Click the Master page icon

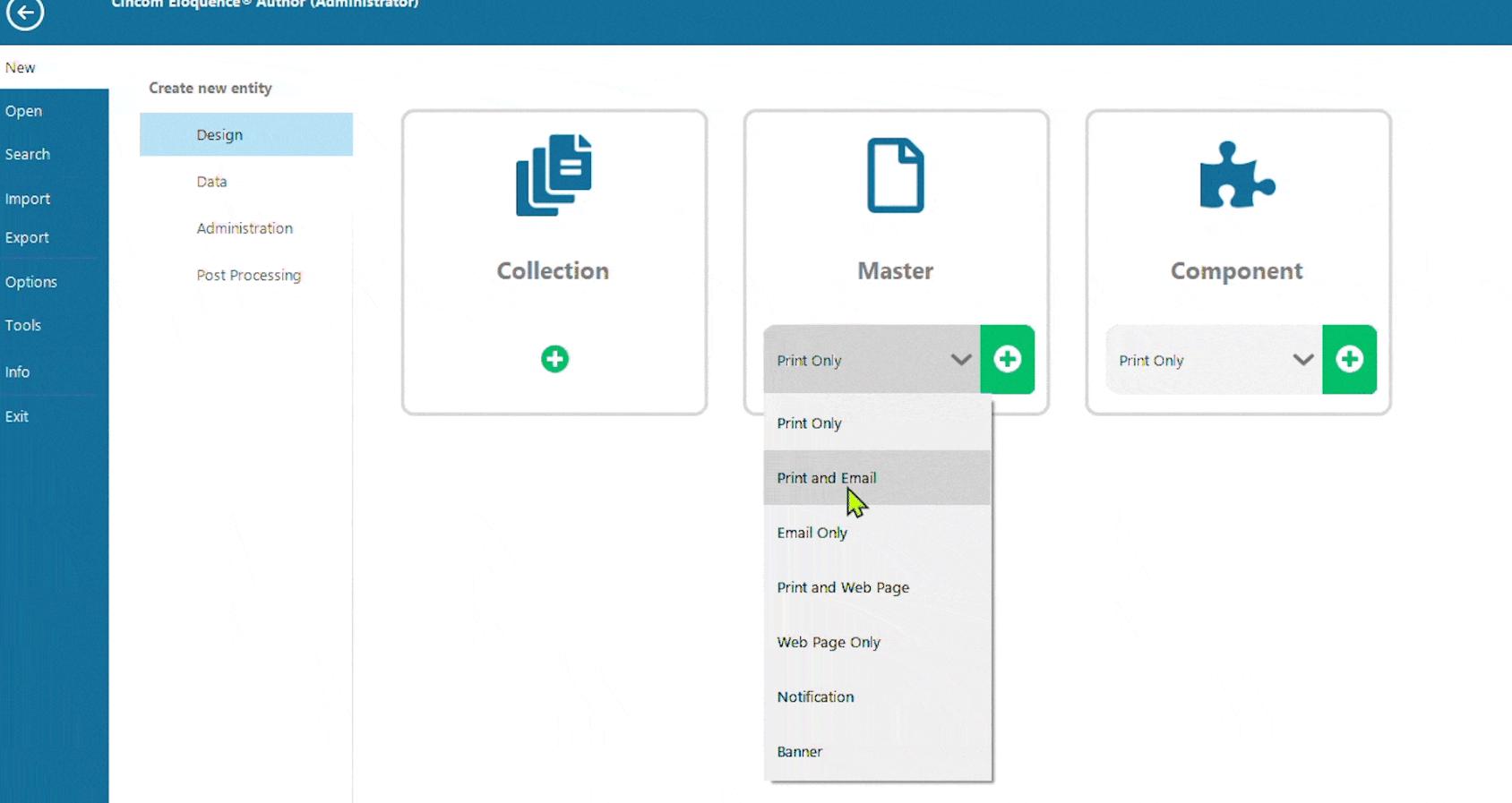click(x=895, y=175)
